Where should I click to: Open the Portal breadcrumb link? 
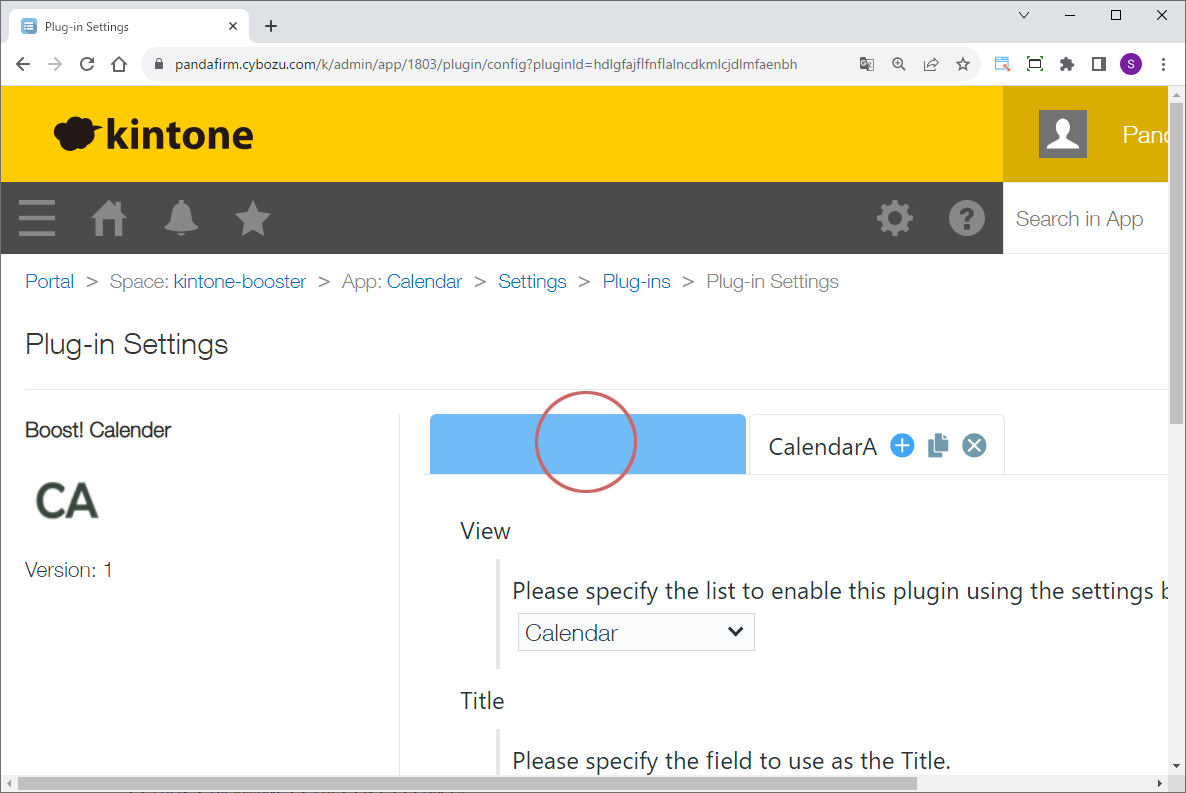(x=50, y=282)
